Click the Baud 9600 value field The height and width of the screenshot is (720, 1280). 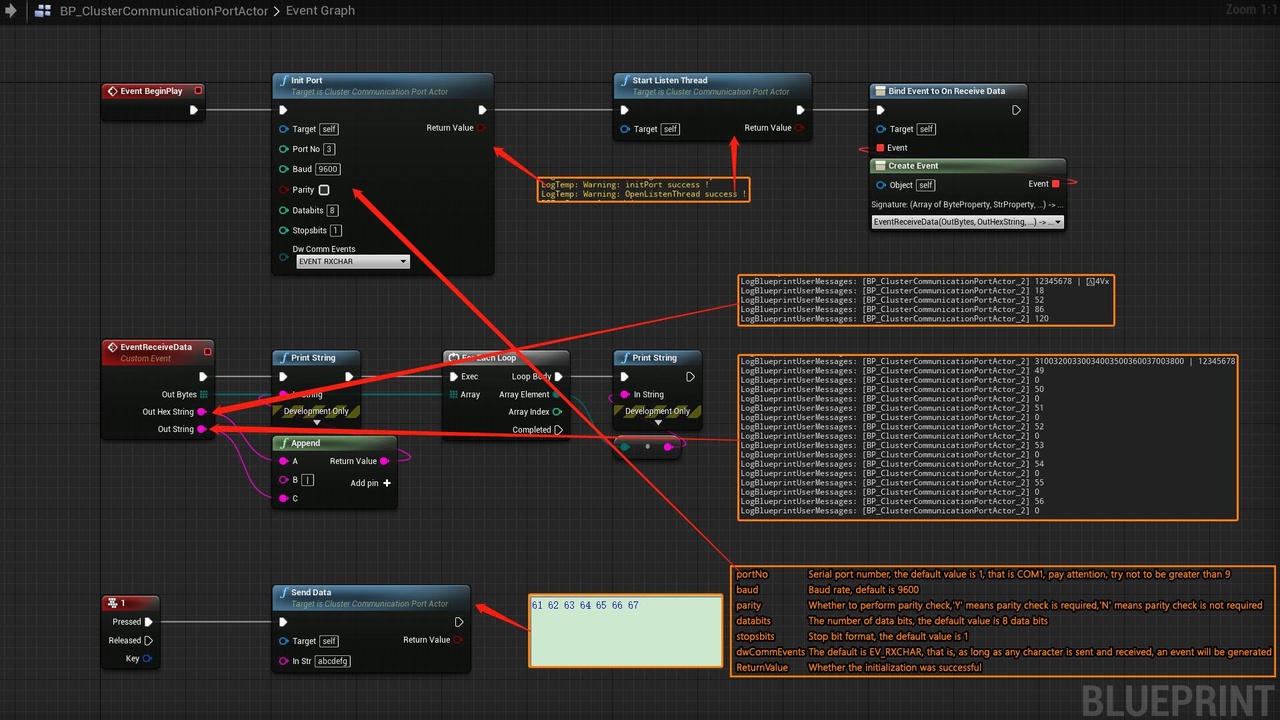pyautogui.click(x=327, y=169)
